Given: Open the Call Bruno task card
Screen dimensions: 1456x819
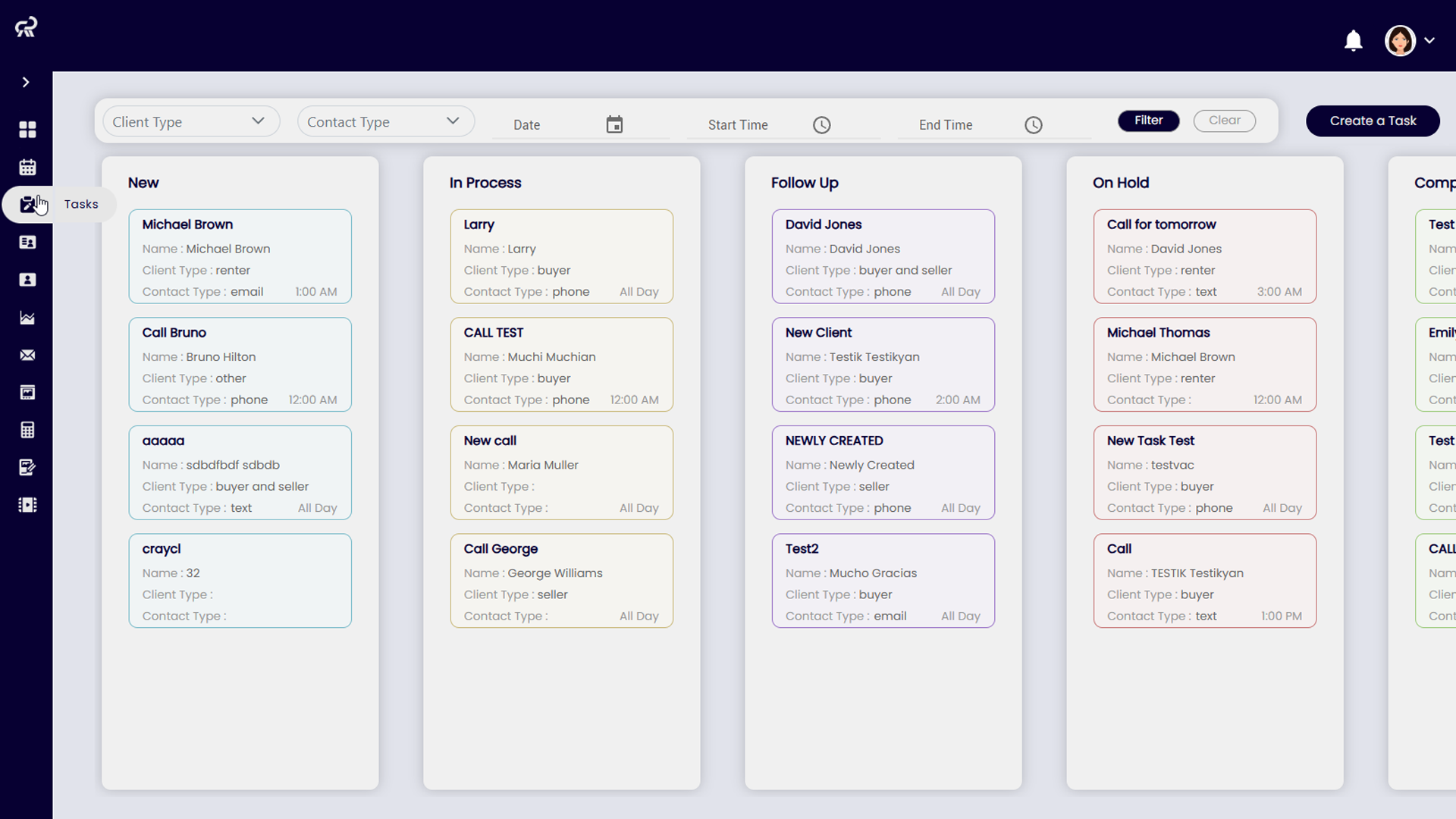Looking at the screenshot, I should pyautogui.click(x=240, y=365).
